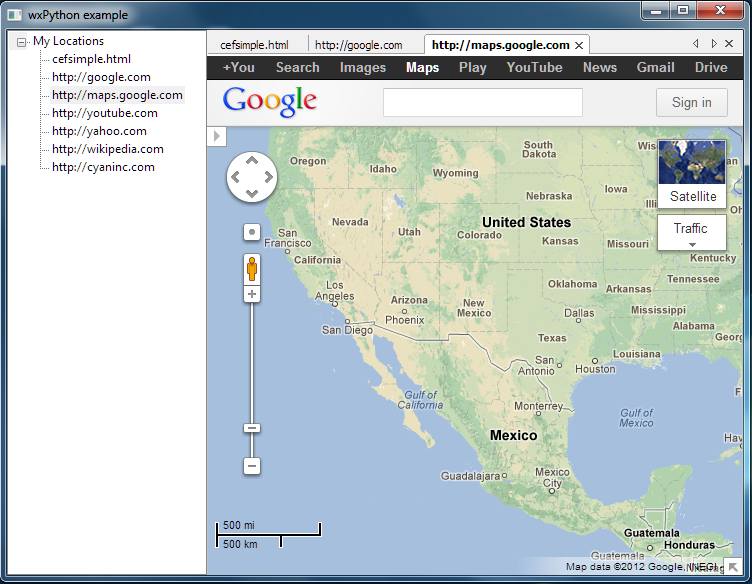Switch to Satellite map view
752x584 pixels.
pos(692,175)
